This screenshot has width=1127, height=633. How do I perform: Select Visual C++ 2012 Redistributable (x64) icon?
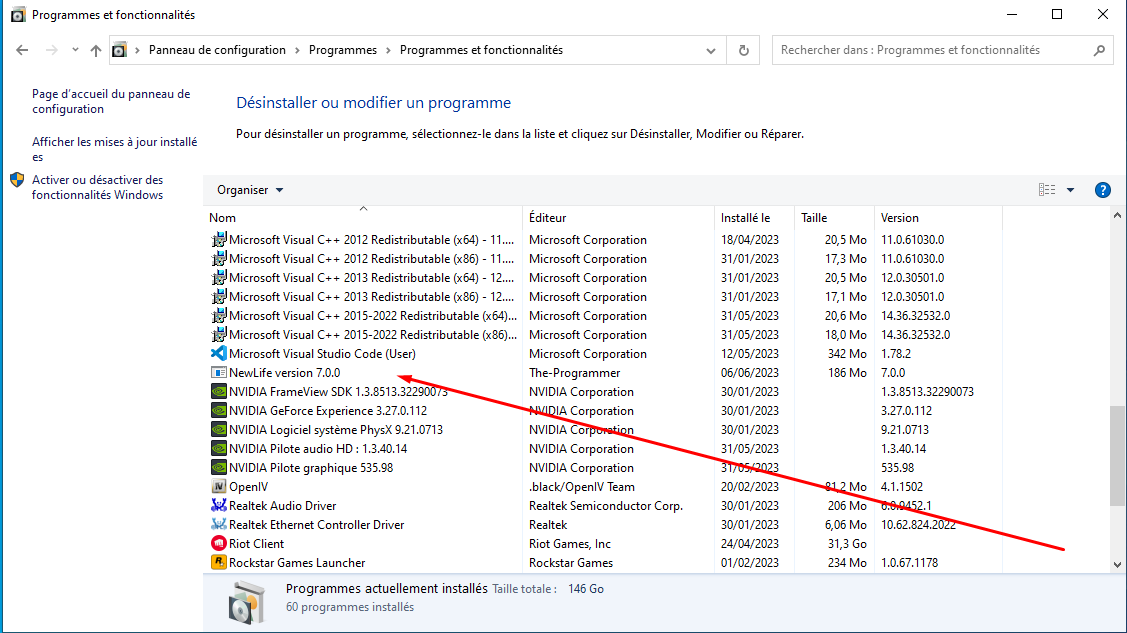pyautogui.click(x=218, y=239)
